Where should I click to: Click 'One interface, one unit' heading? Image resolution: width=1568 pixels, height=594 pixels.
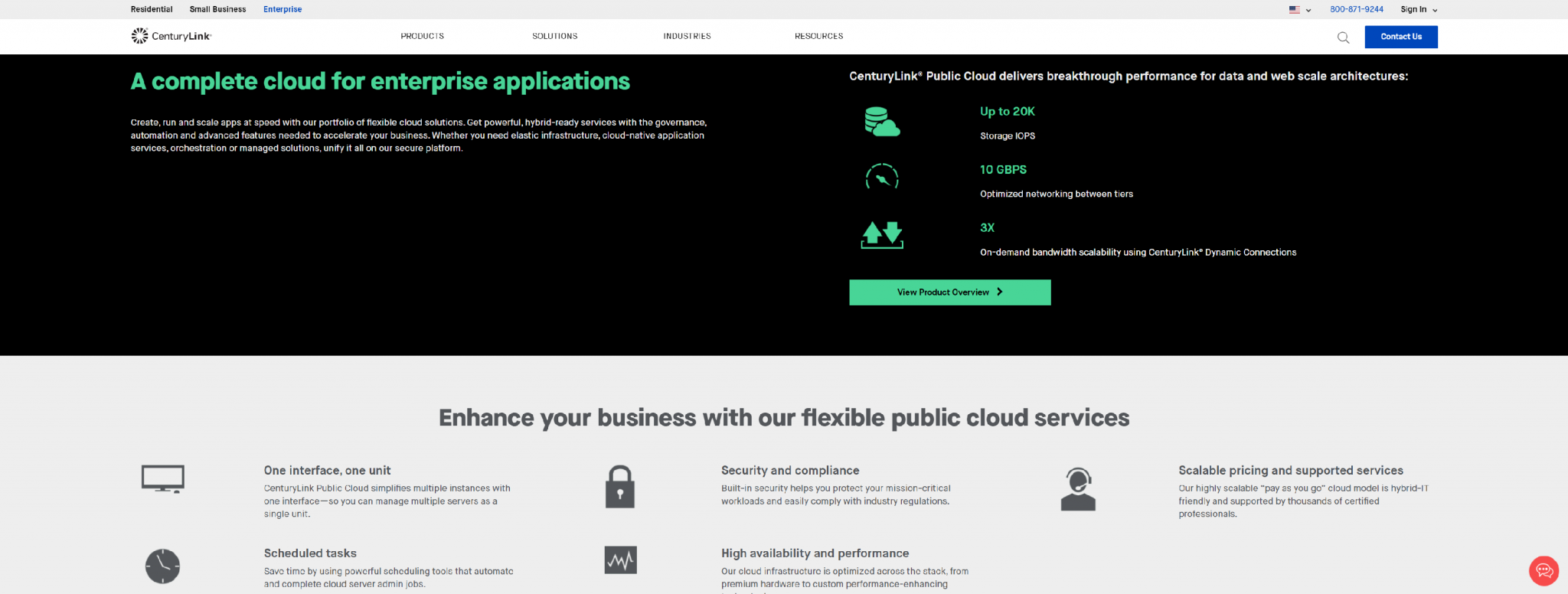[x=328, y=471]
